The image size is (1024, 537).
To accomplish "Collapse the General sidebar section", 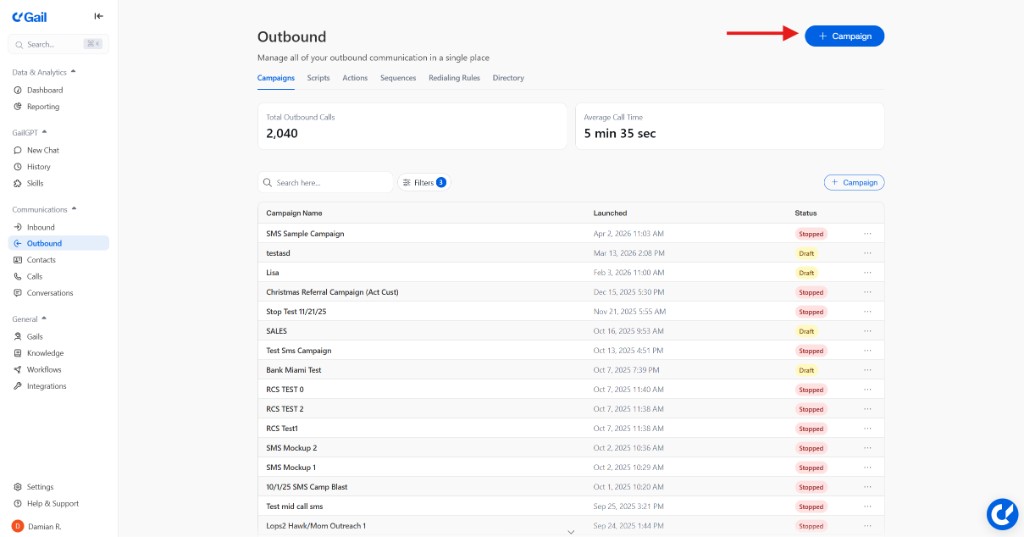I will (44, 319).
